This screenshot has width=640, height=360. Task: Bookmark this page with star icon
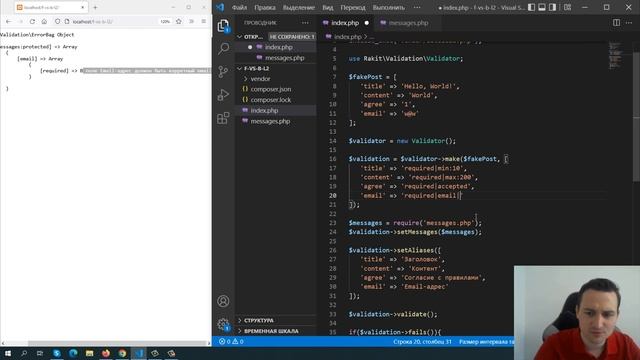click(x=179, y=21)
